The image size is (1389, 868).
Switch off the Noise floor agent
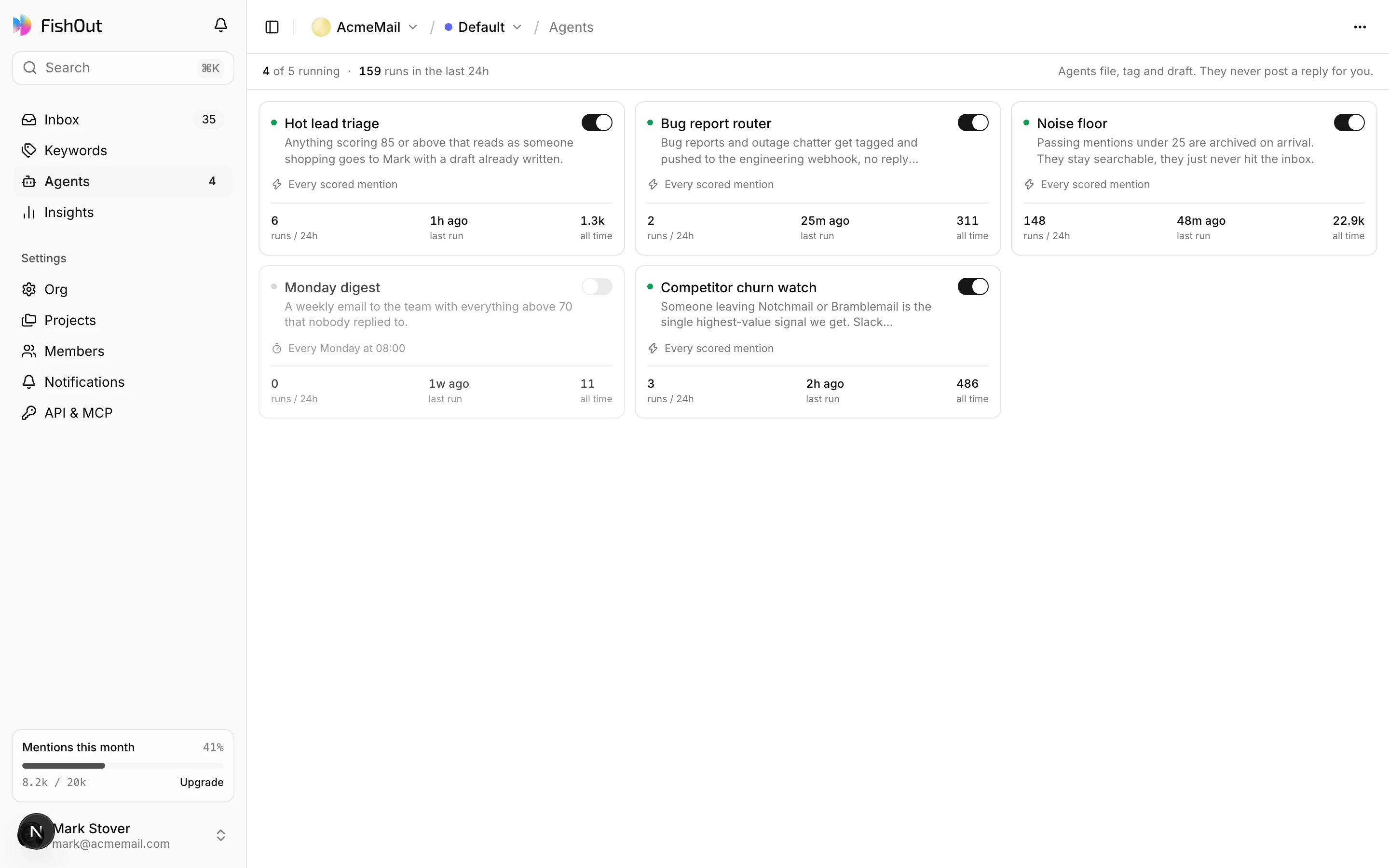(x=1349, y=123)
